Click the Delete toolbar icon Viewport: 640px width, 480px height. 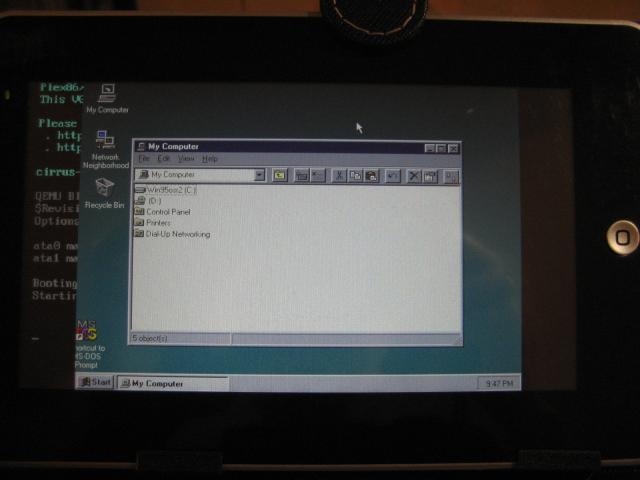[414, 176]
